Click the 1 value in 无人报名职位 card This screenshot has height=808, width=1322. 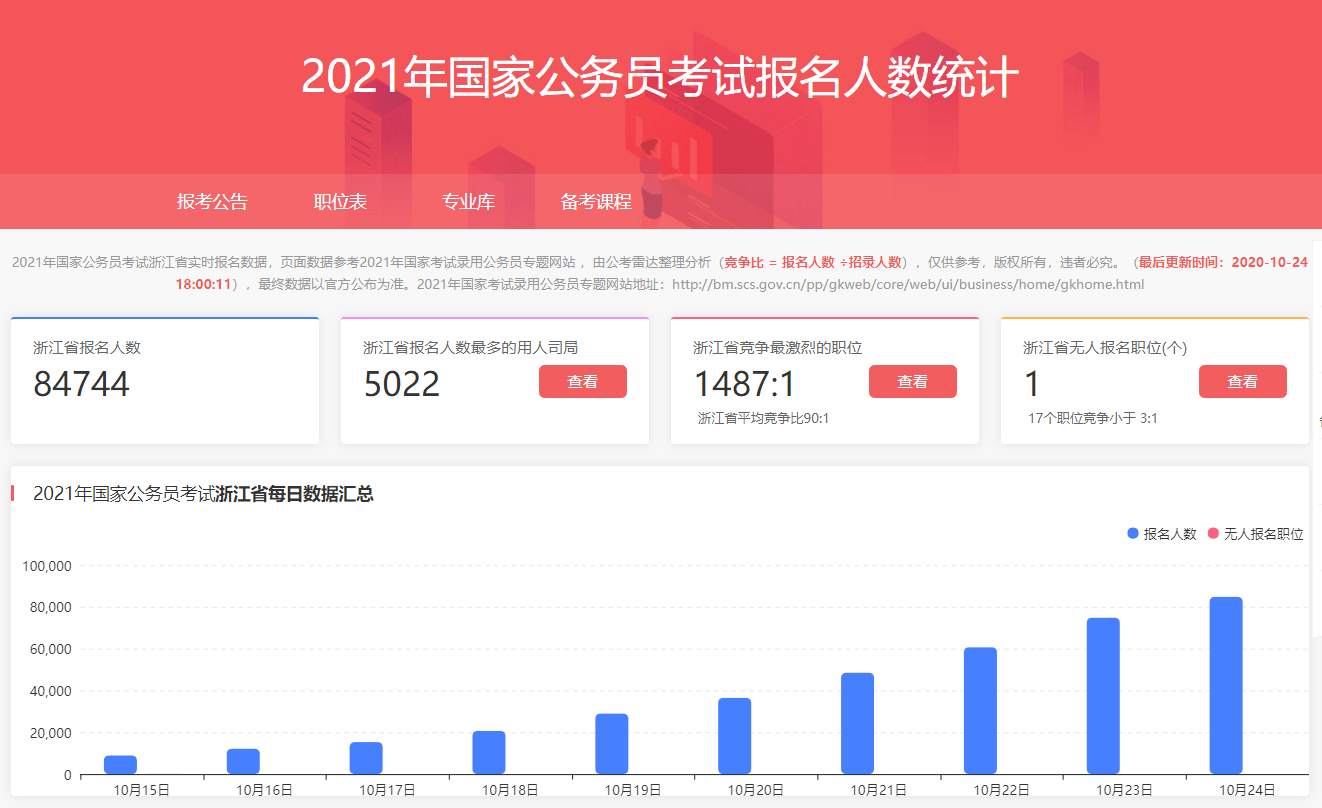click(1033, 384)
